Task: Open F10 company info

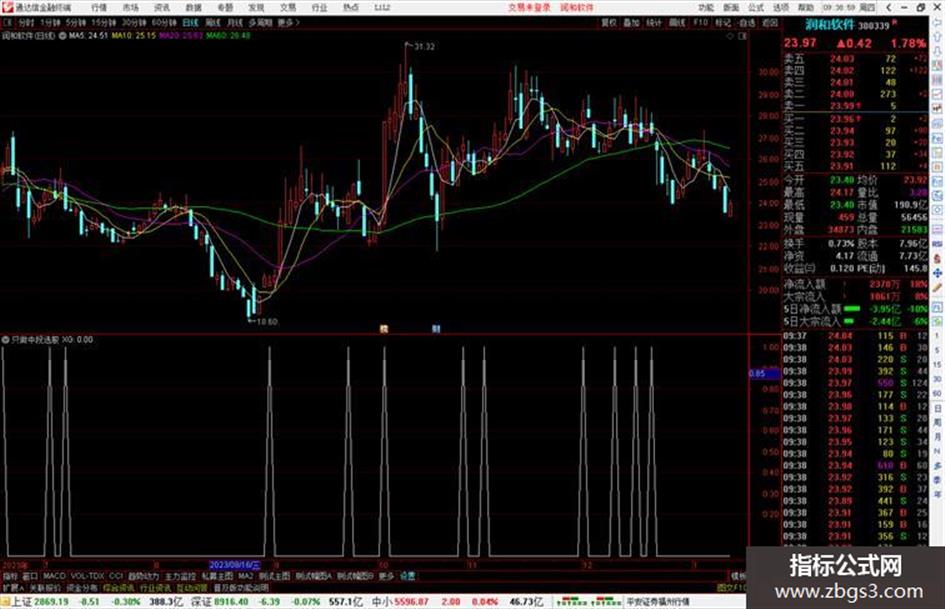Action: click(700, 23)
